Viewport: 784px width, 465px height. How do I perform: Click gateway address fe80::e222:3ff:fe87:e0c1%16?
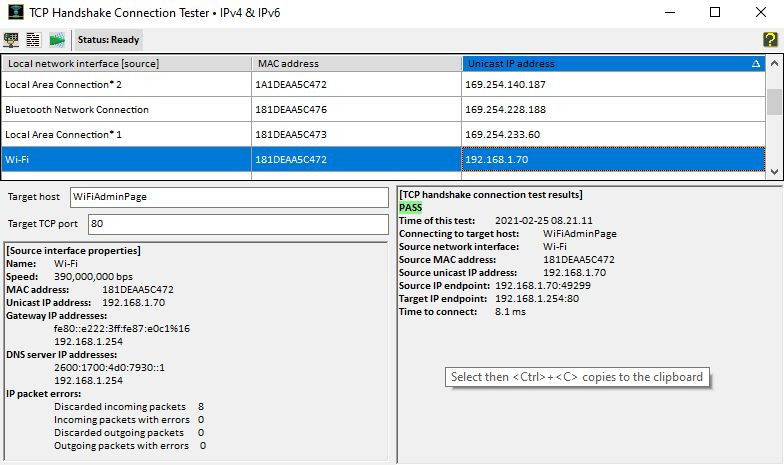click(x=122, y=328)
